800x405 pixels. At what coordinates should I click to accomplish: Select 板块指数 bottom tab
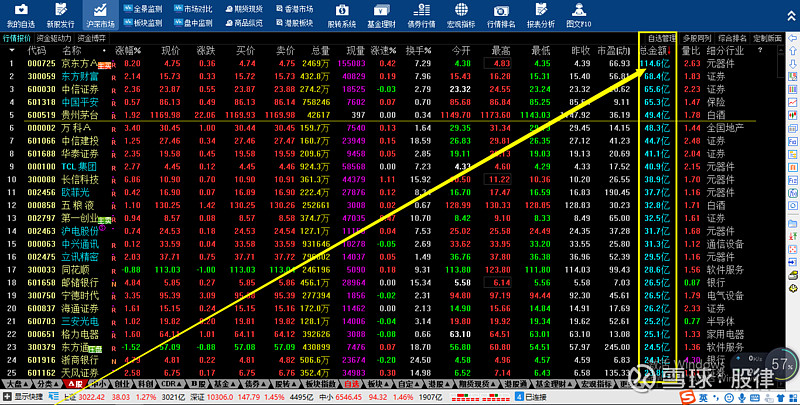point(320,383)
